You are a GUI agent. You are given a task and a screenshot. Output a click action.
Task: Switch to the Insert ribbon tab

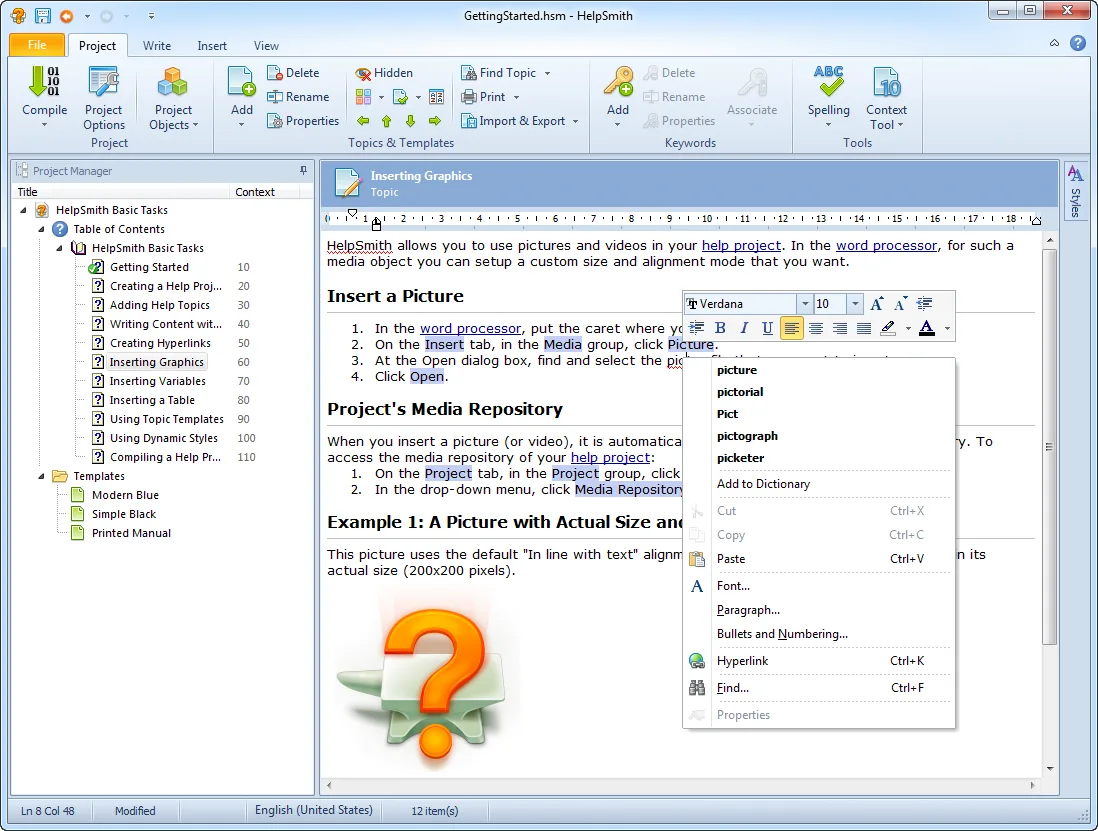pyautogui.click(x=211, y=46)
